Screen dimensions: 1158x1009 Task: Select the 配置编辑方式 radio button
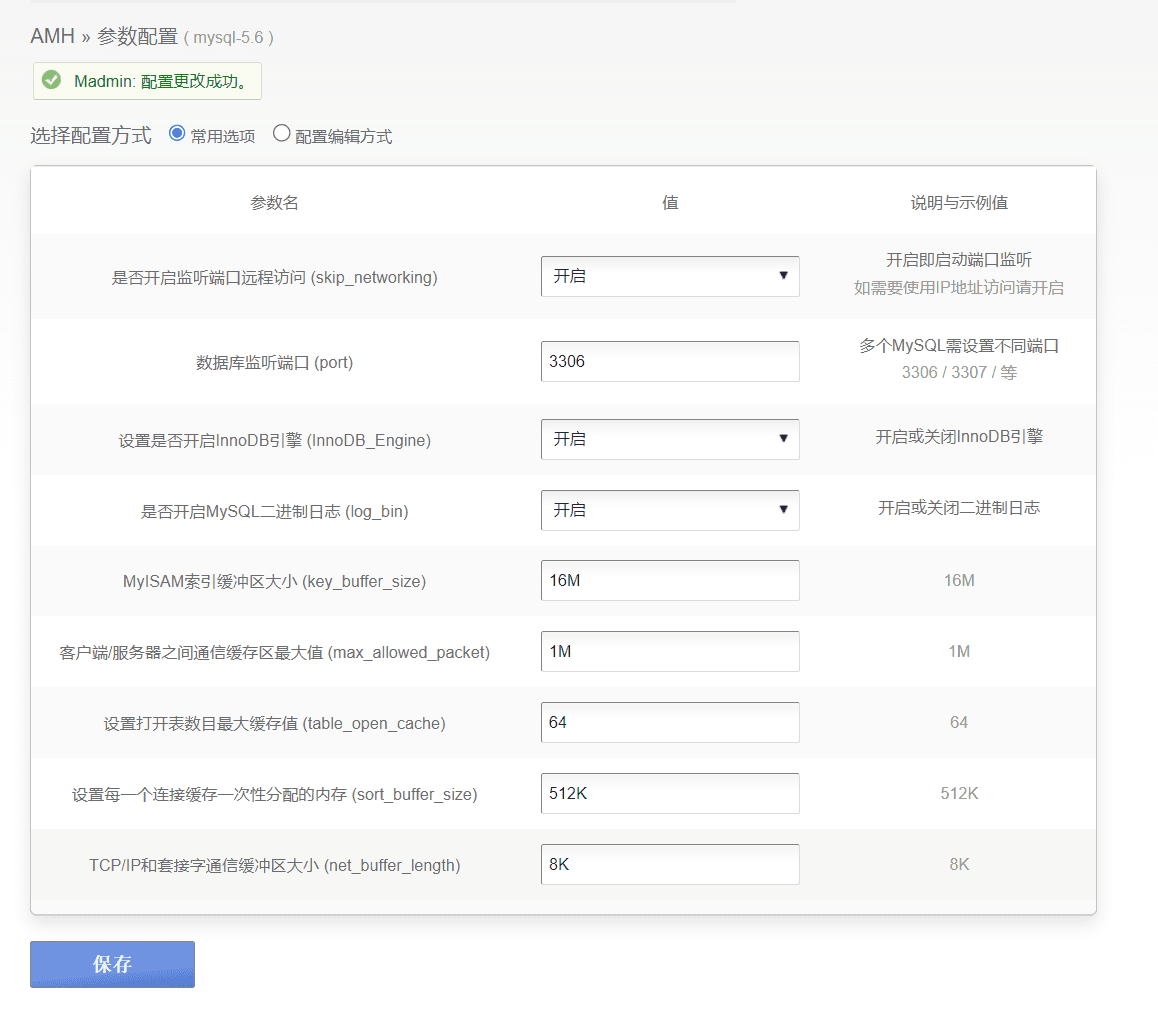[x=281, y=133]
